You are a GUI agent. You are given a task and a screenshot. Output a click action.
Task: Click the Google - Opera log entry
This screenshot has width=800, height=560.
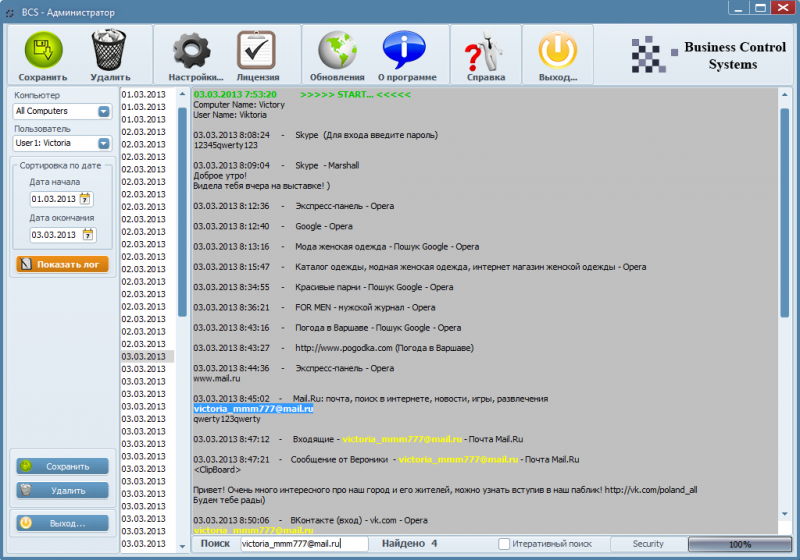coord(273,226)
